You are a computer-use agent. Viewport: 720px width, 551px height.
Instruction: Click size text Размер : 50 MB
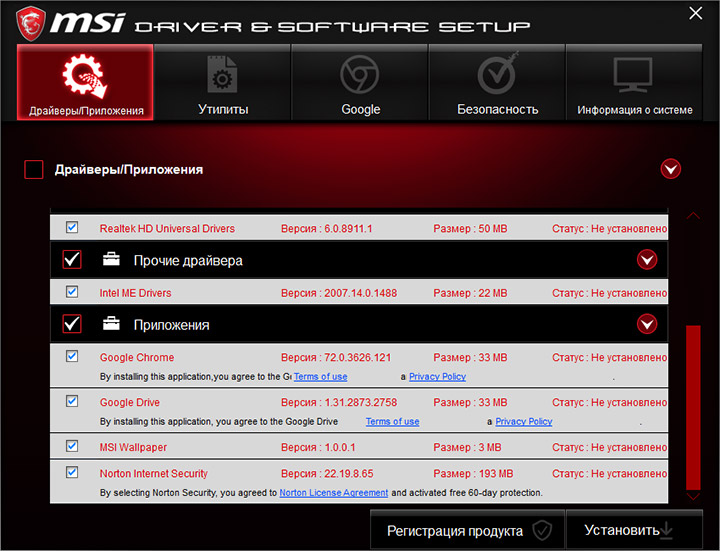[x=470, y=229]
